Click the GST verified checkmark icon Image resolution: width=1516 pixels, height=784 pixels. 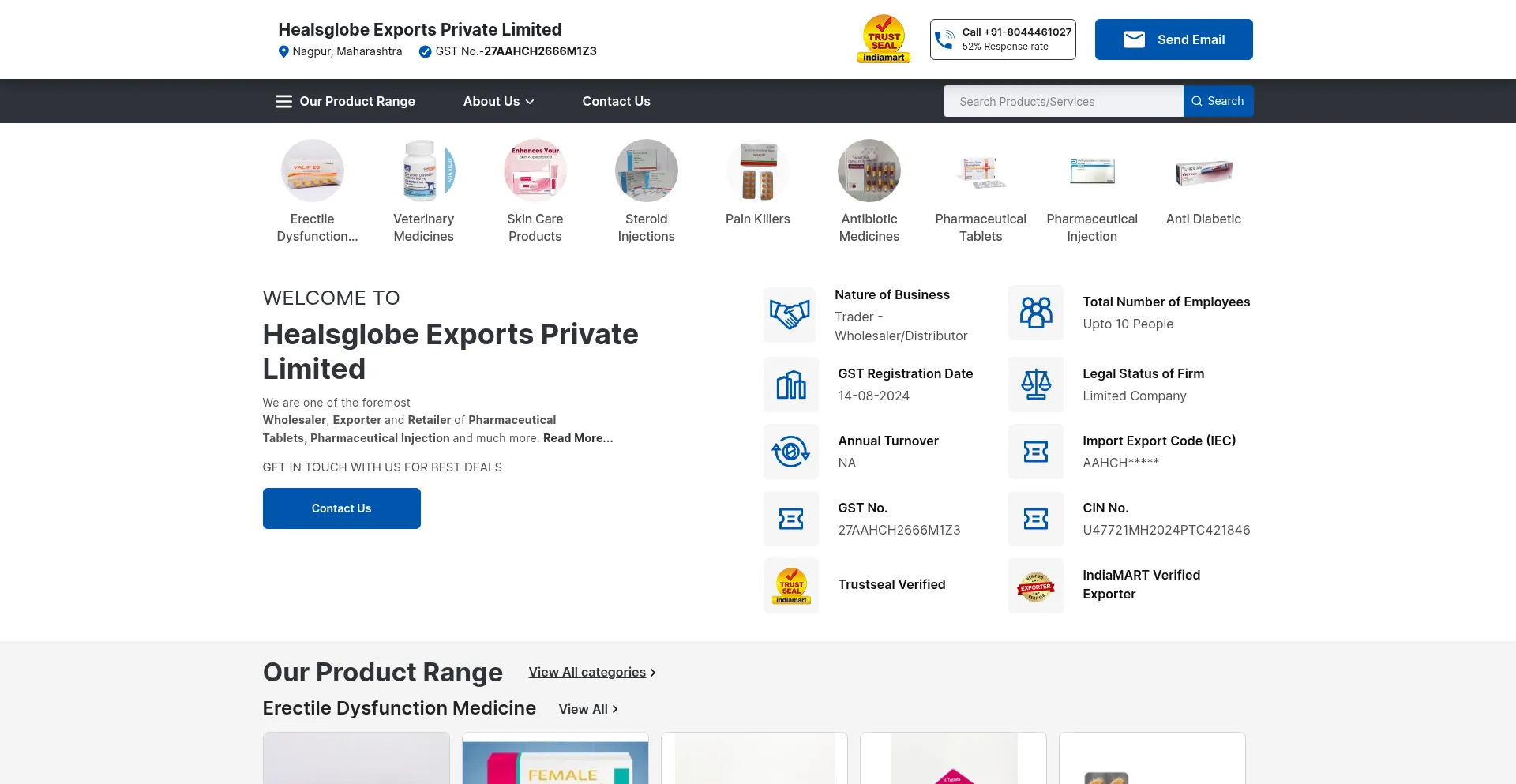coord(425,51)
